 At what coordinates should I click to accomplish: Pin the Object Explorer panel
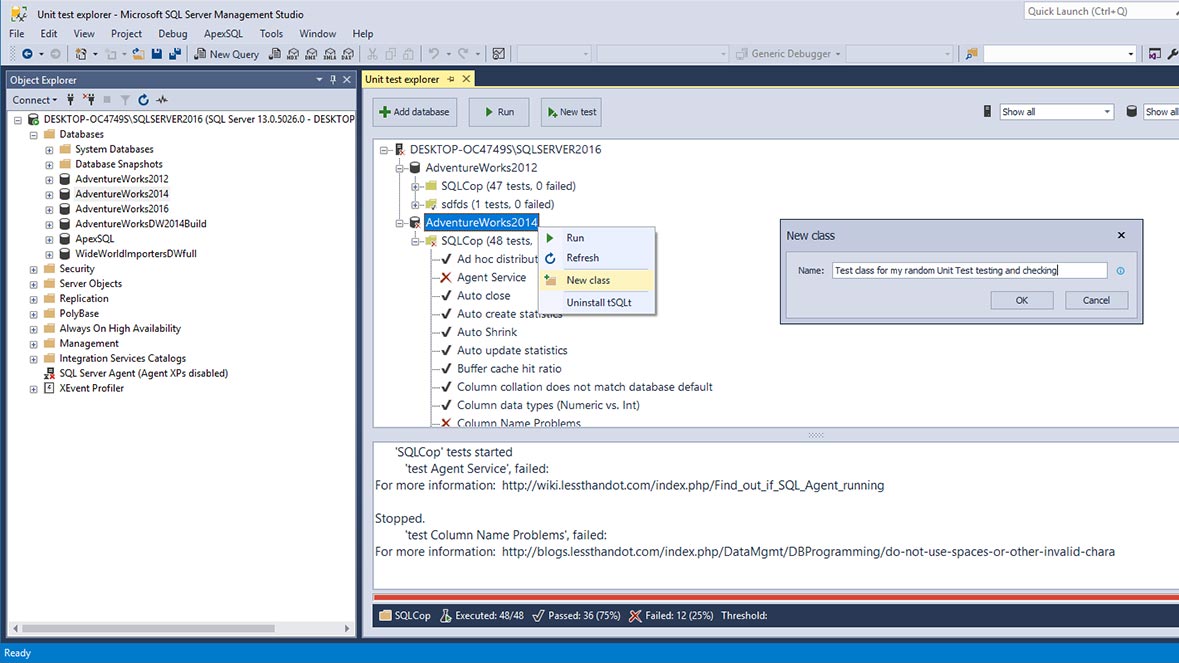(333, 80)
